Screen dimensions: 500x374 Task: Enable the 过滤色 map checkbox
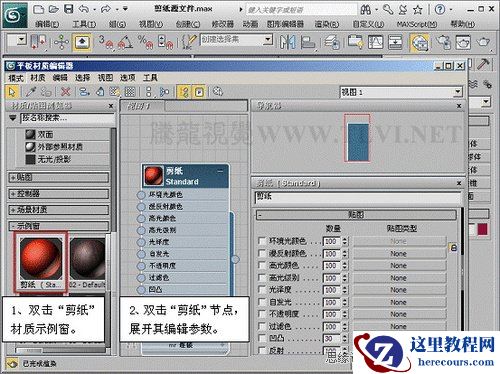click(x=262, y=326)
